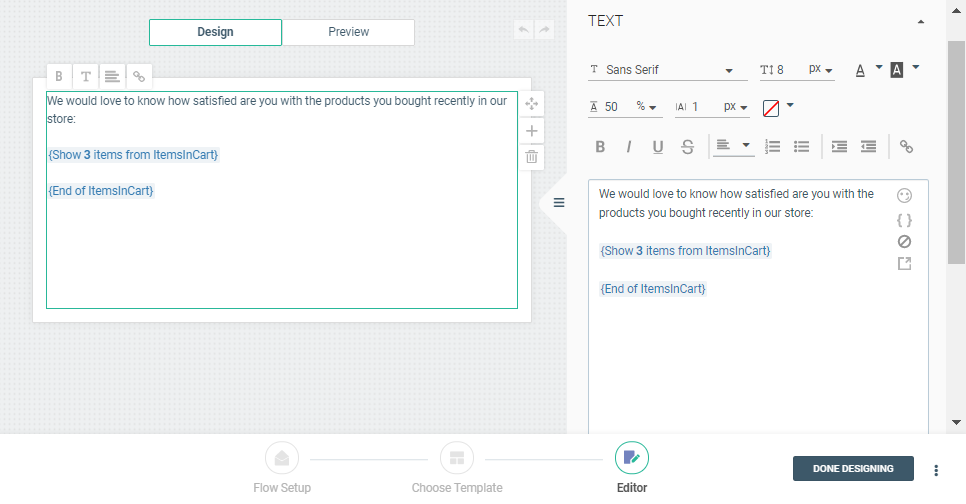Switch to the Preview tab

click(348, 32)
